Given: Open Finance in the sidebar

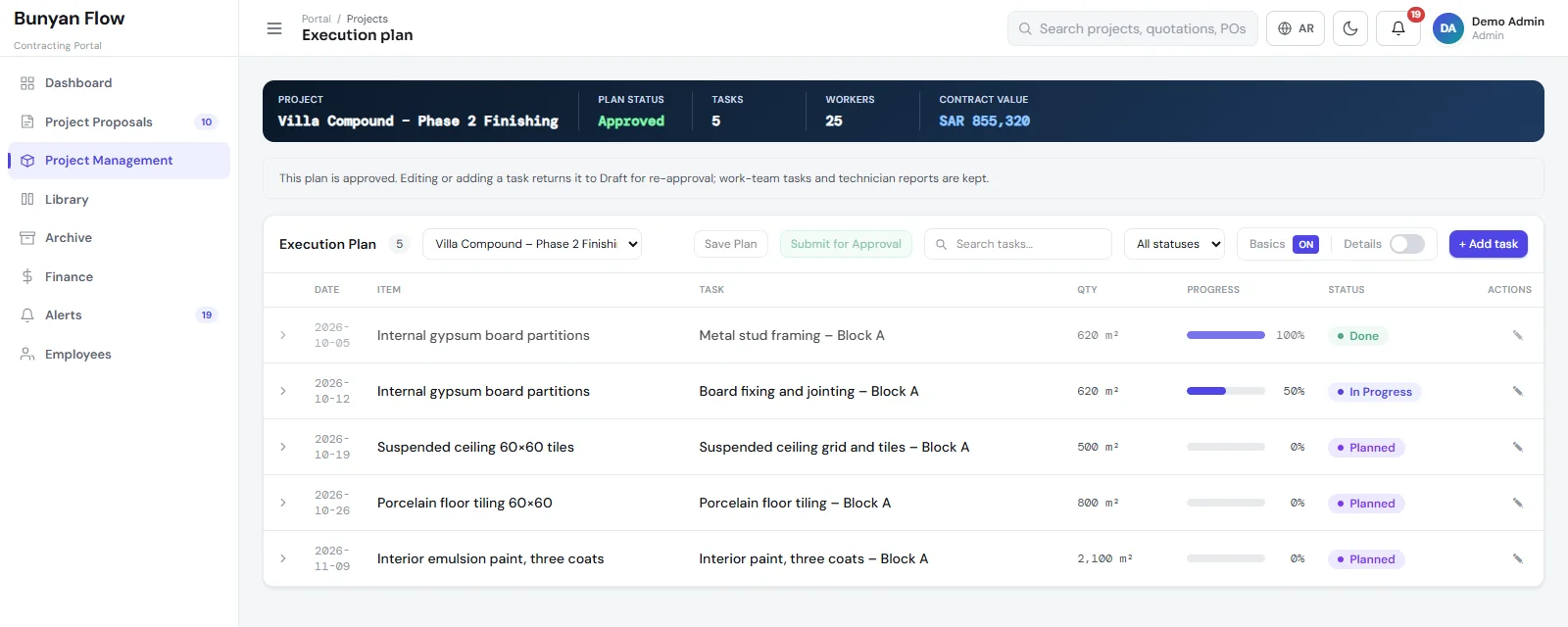Looking at the screenshot, I should pyautogui.click(x=119, y=276).
